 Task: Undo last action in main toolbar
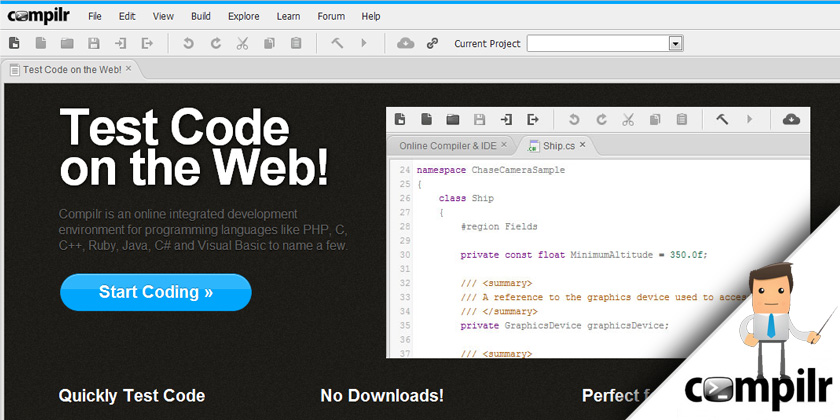point(188,43)
